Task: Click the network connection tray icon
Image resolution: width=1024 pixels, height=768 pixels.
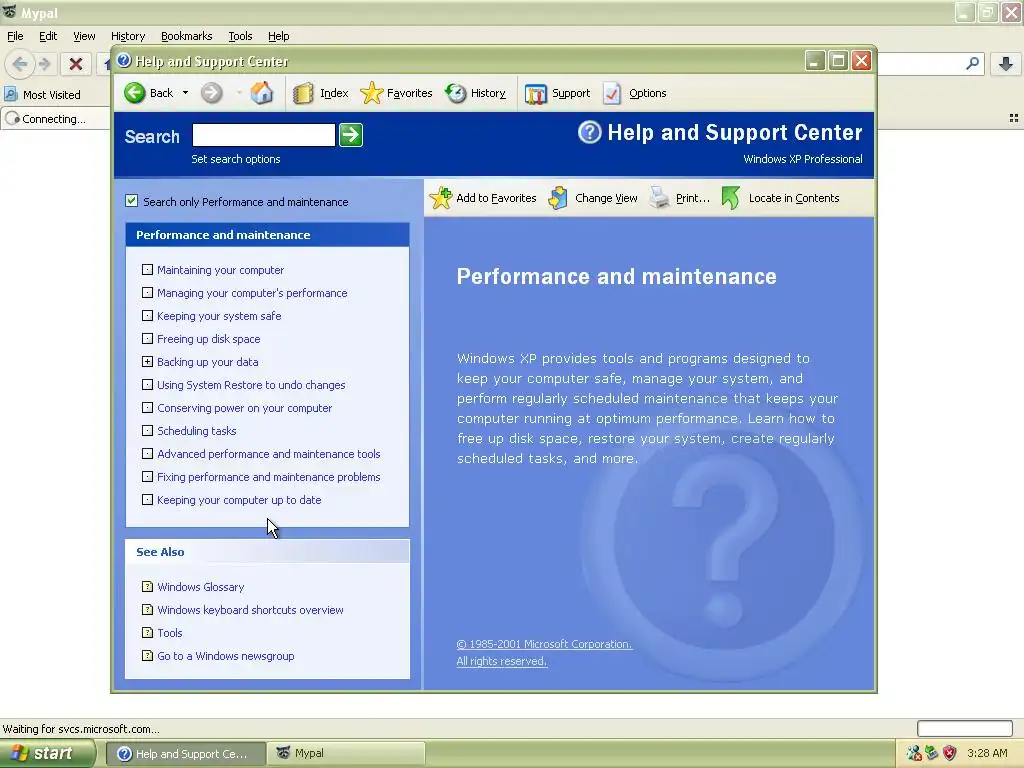Action: pyautogui.click(x=931, y=753)
